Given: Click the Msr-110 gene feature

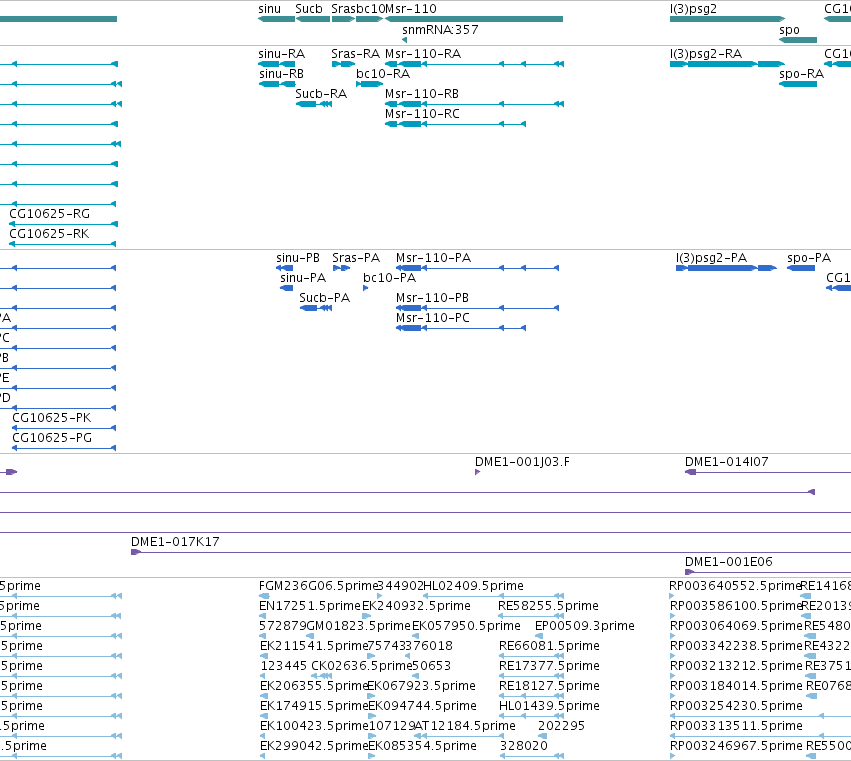Looking at the screenshot, I should point(474,19).
